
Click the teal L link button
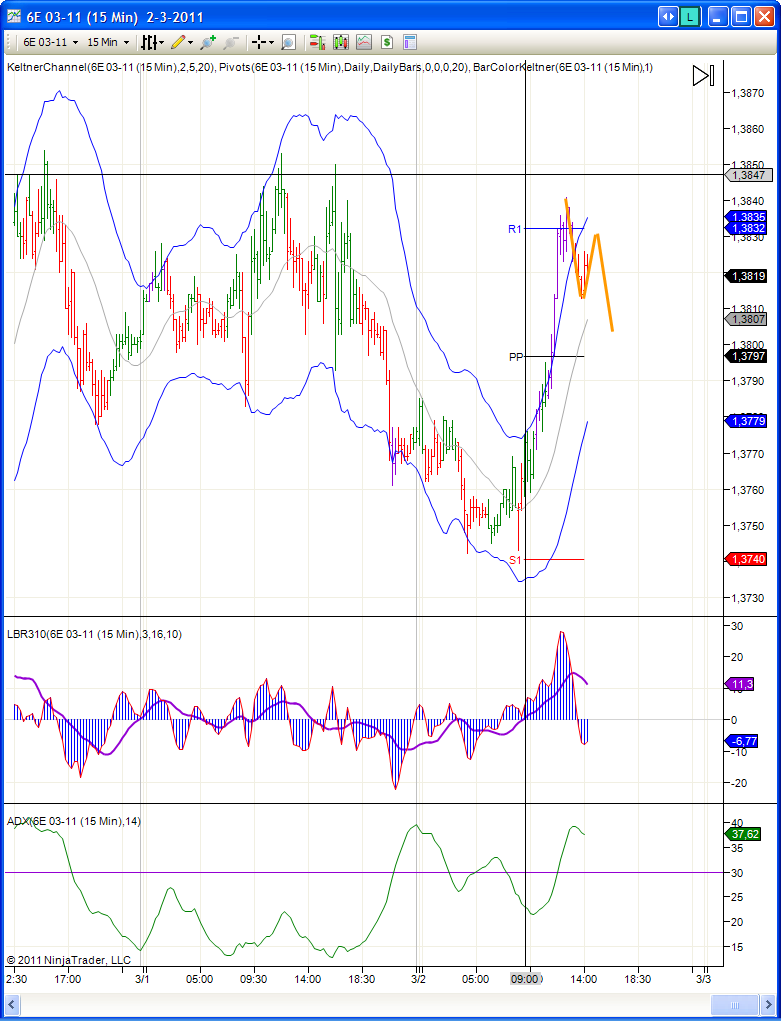[689, 16]
